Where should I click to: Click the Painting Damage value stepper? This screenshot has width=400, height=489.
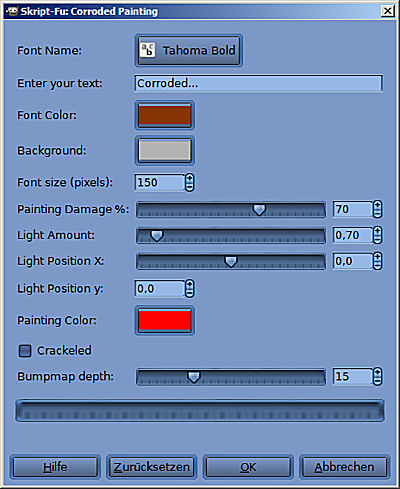pos(377,209)
